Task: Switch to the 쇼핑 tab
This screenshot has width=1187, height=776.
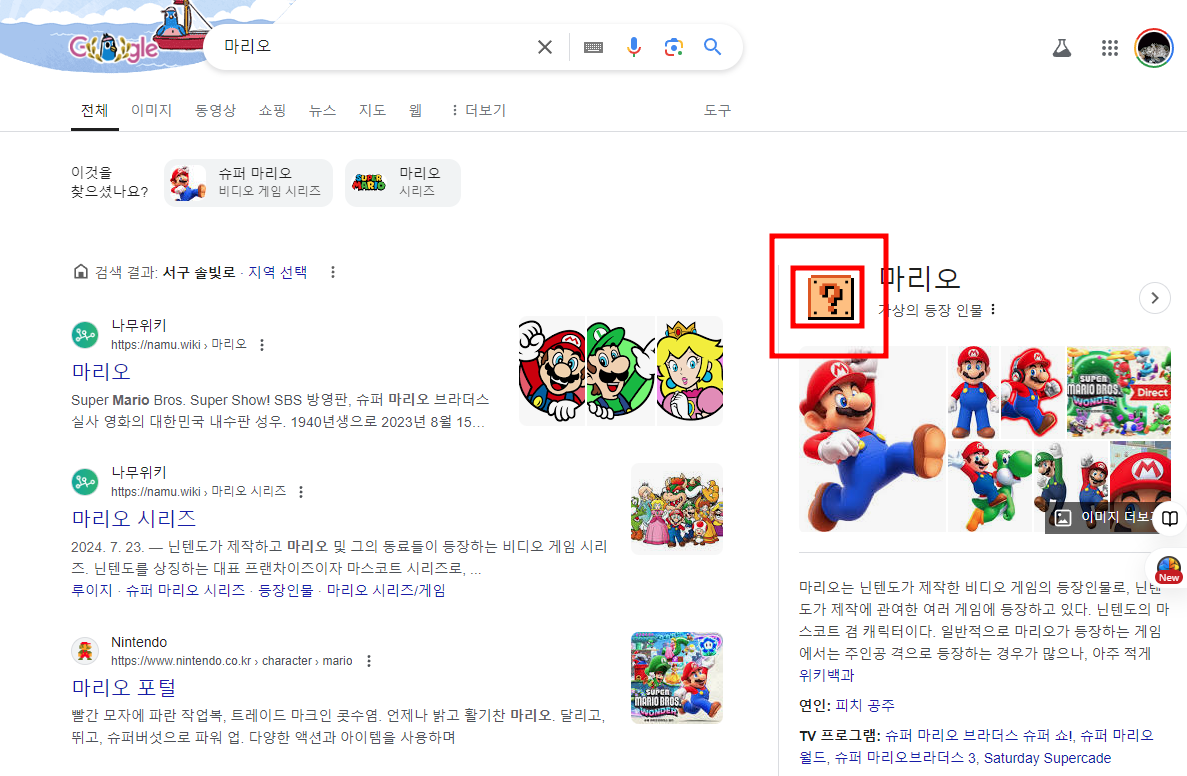Action: tap(272, 111)
